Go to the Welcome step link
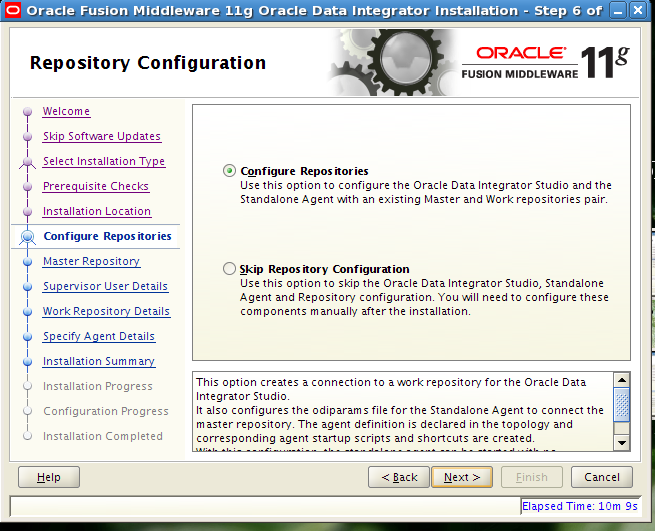 click(66, 111)
